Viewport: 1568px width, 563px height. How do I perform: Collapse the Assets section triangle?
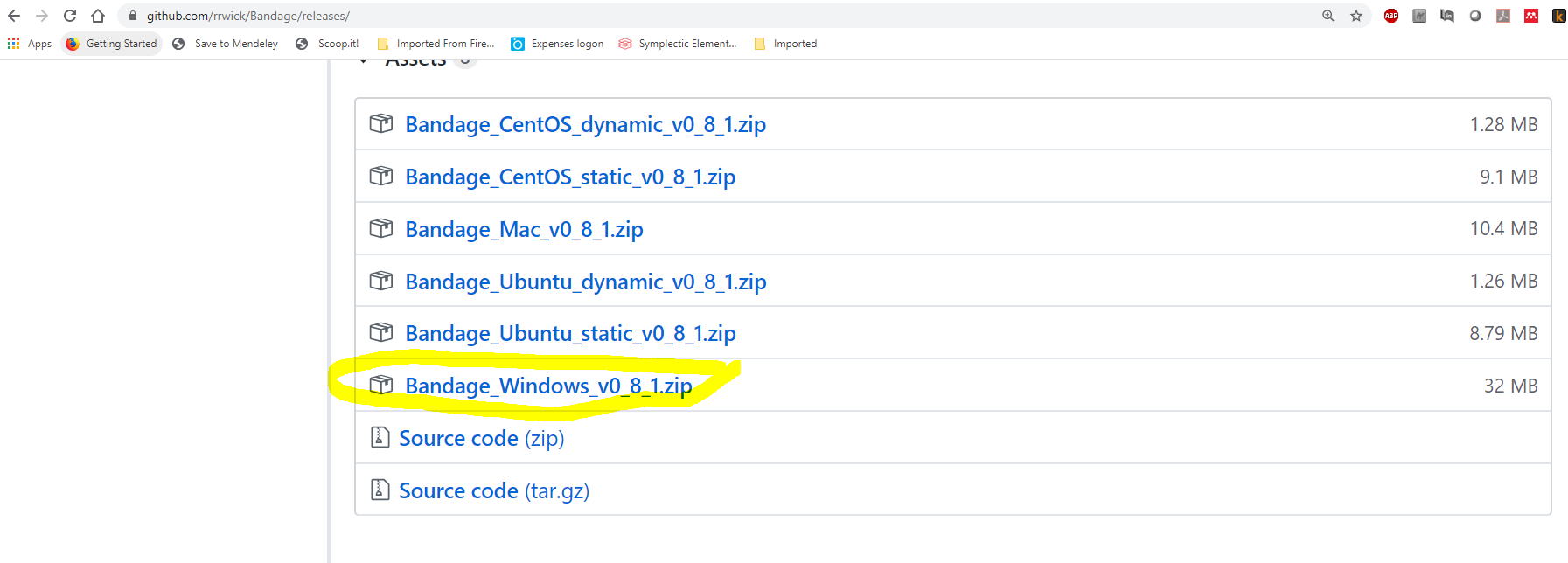click(364, 61)
